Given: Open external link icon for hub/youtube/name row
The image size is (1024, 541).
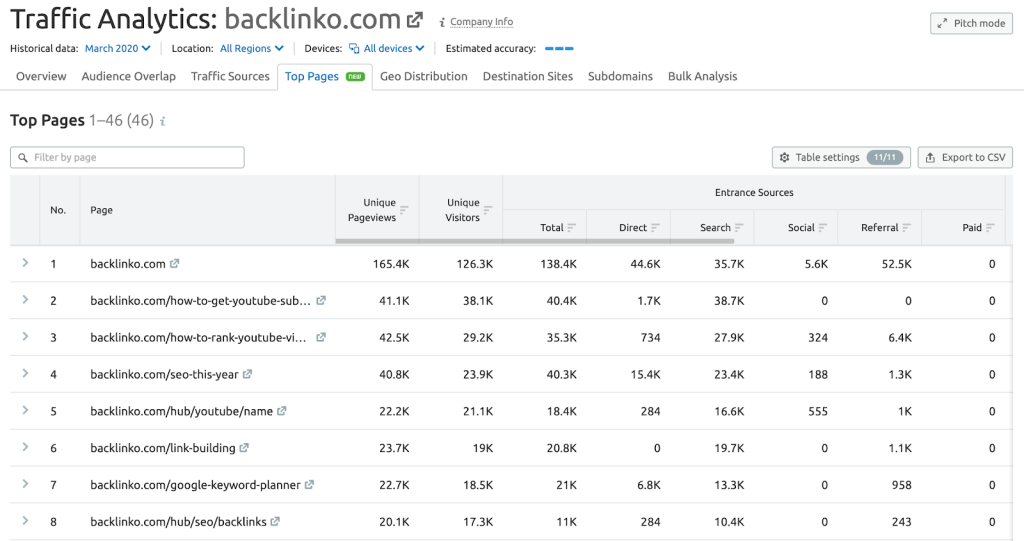Looking at the screenshot, I should (281, 411).
